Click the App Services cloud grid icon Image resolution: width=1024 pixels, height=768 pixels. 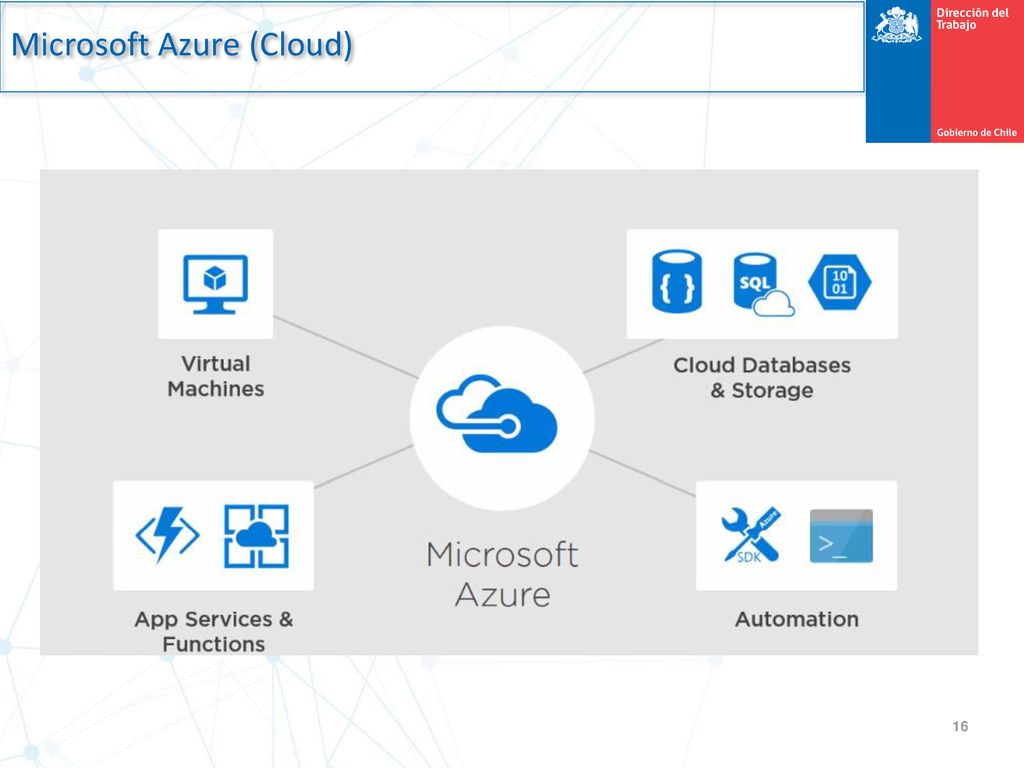click(257, 536)
